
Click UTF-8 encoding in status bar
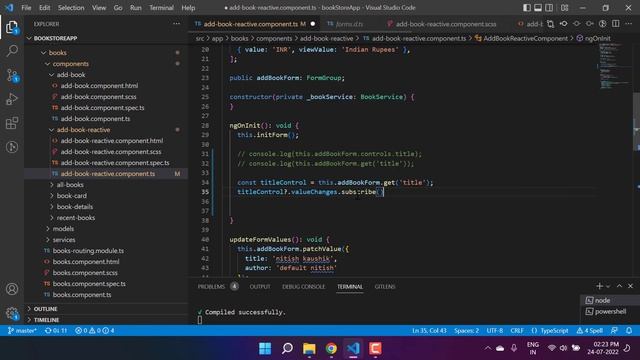tap(495, 331)
